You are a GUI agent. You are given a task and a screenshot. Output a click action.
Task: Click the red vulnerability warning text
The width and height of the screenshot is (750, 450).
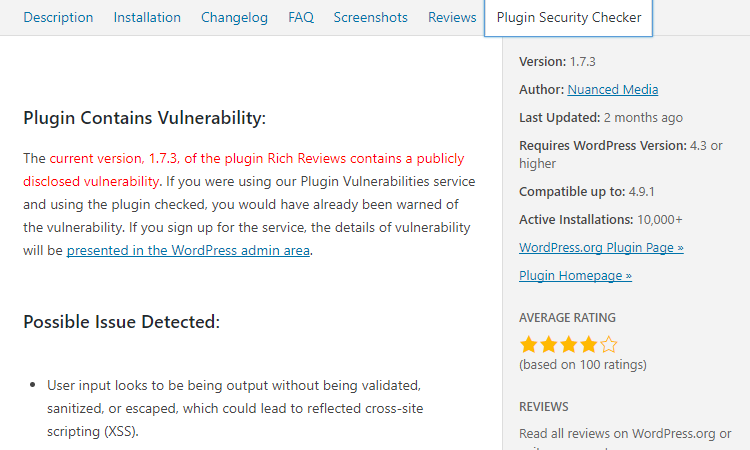pyautogui.click(x=244, y=170)
